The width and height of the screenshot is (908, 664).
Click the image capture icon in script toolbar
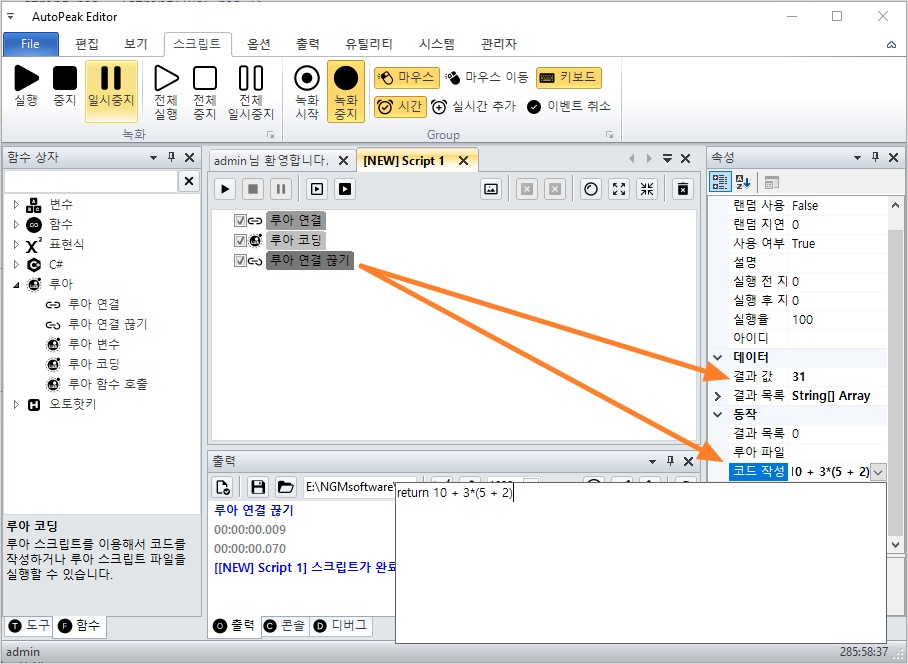(x=491, y=189)
